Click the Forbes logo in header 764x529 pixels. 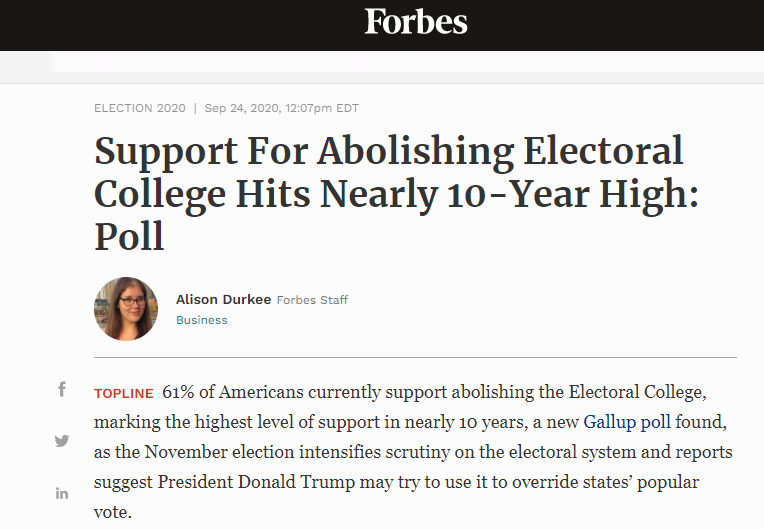tap(416, 21)
